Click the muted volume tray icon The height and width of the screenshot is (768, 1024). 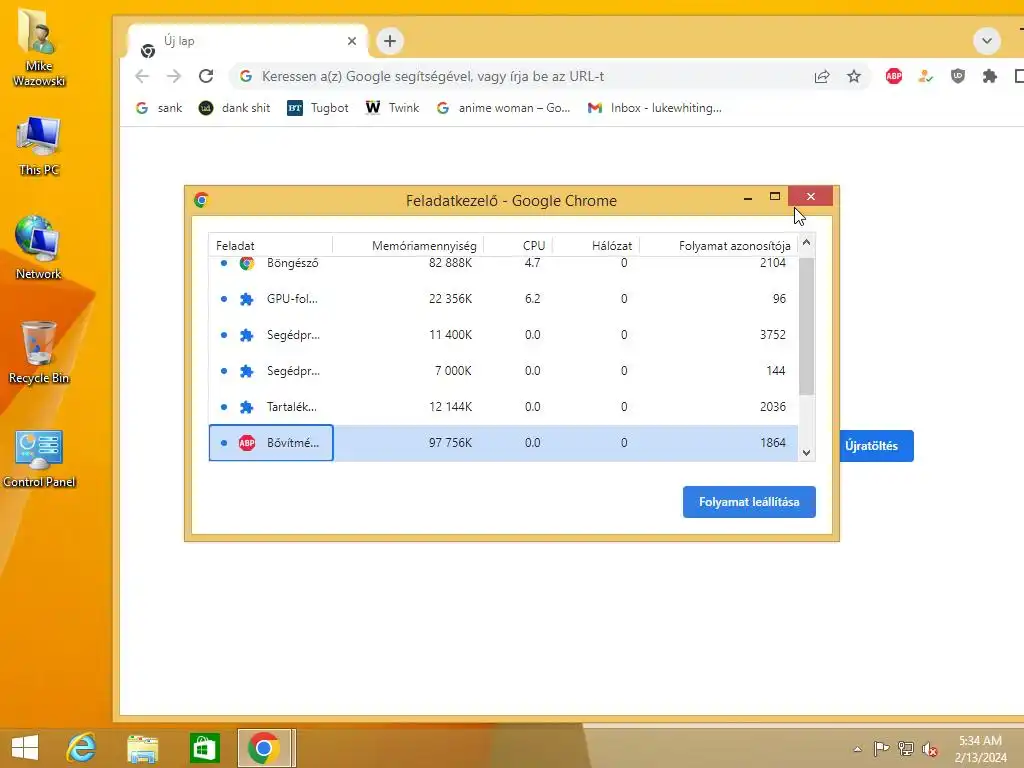930,749
